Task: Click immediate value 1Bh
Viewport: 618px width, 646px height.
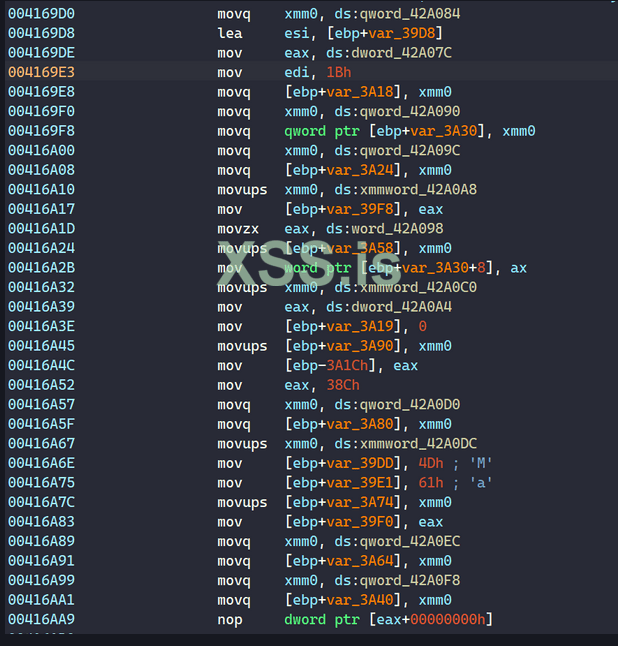Action: [x=339, y=73]
